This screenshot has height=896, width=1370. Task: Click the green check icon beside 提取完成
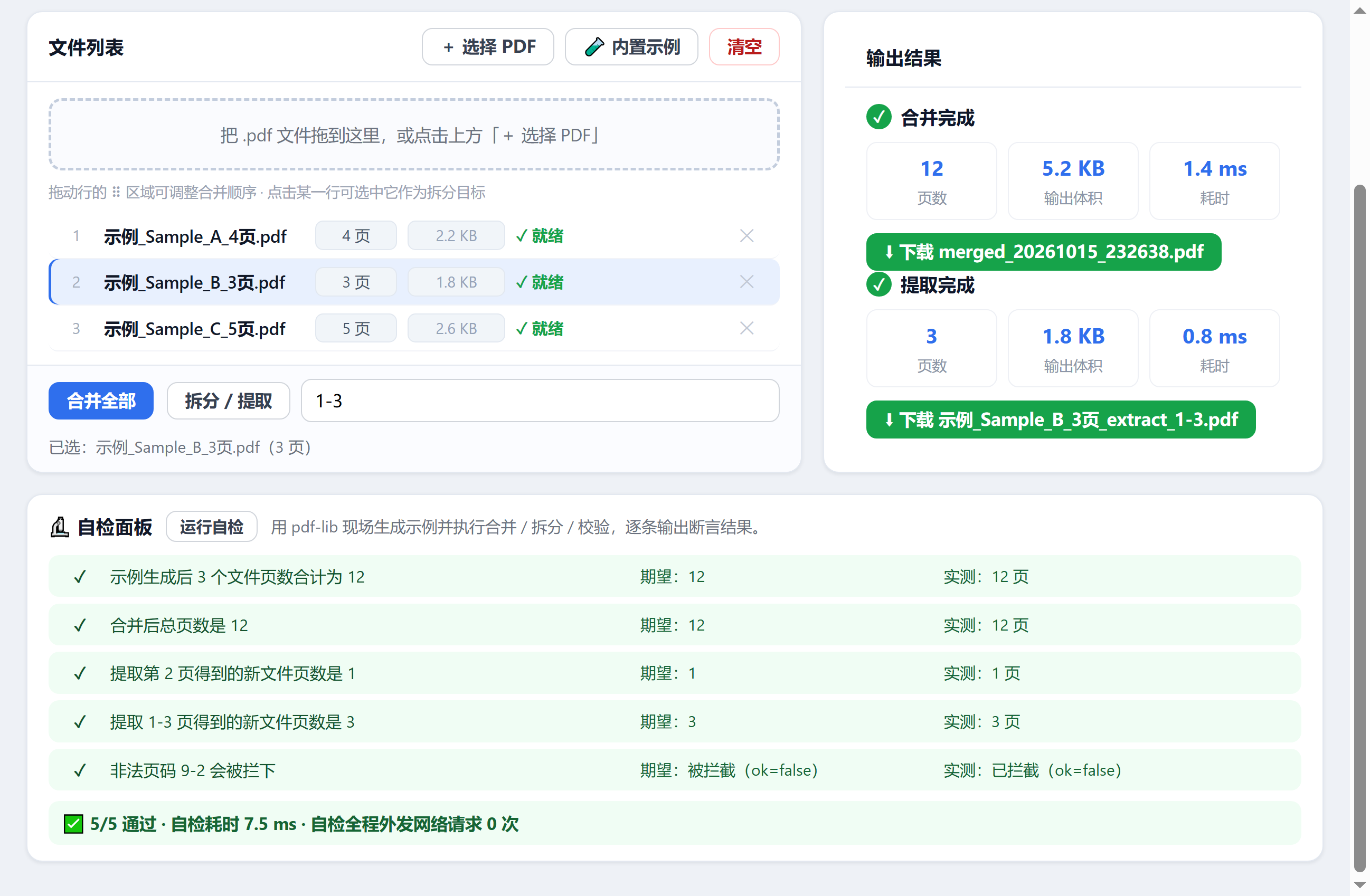click(x=878, y=284)
